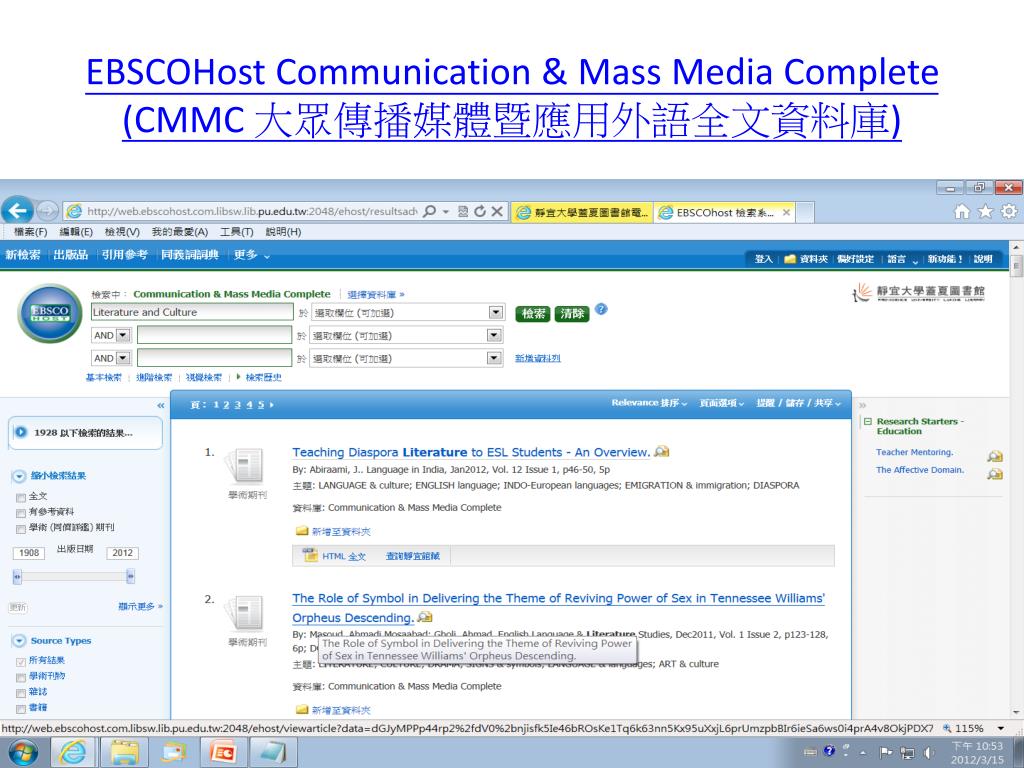Click the 2012 end year field
The width and height of the screenshot is (1024, 768).
coord(122,552)
